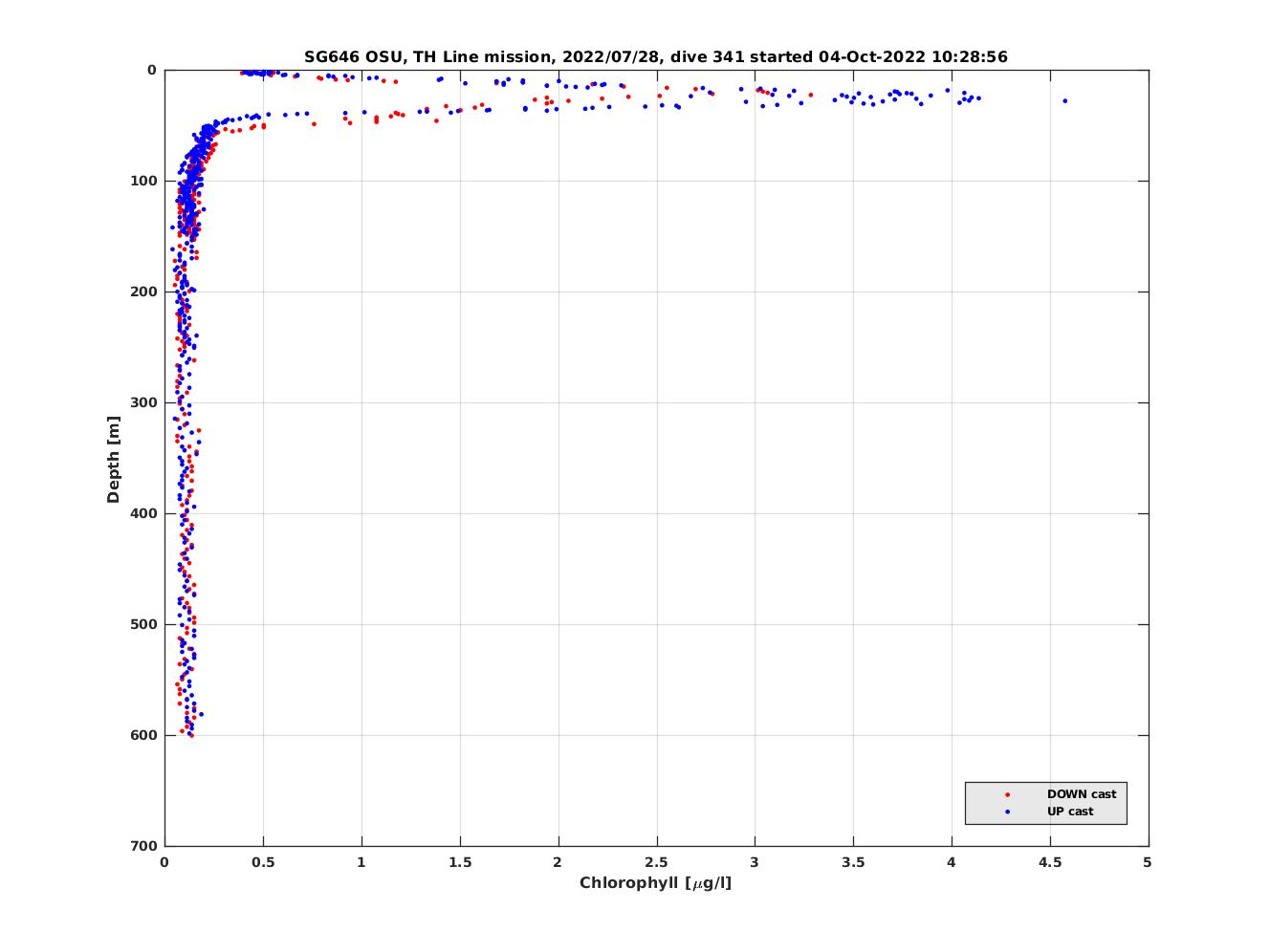Click the y-axis tick label 500
The height and width of the screenshot is (952, 1270).
144,624
